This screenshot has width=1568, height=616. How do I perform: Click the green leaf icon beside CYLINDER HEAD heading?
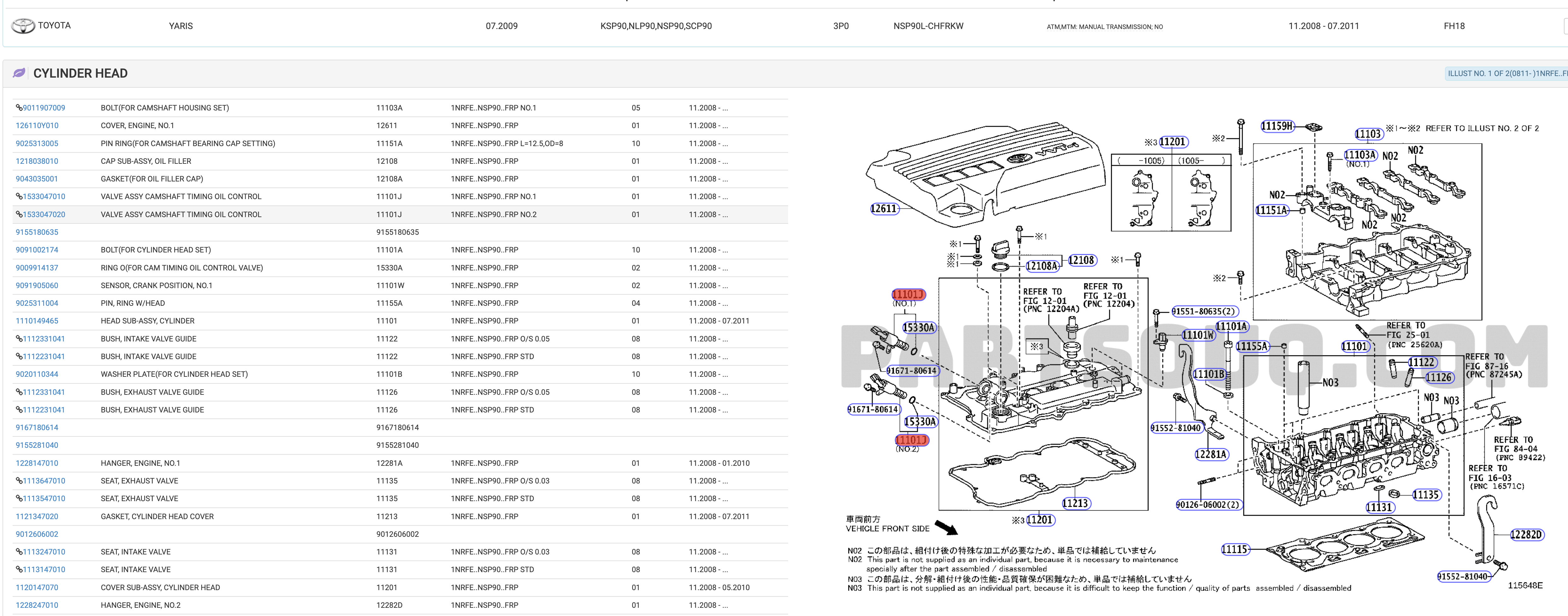point(19,73)
